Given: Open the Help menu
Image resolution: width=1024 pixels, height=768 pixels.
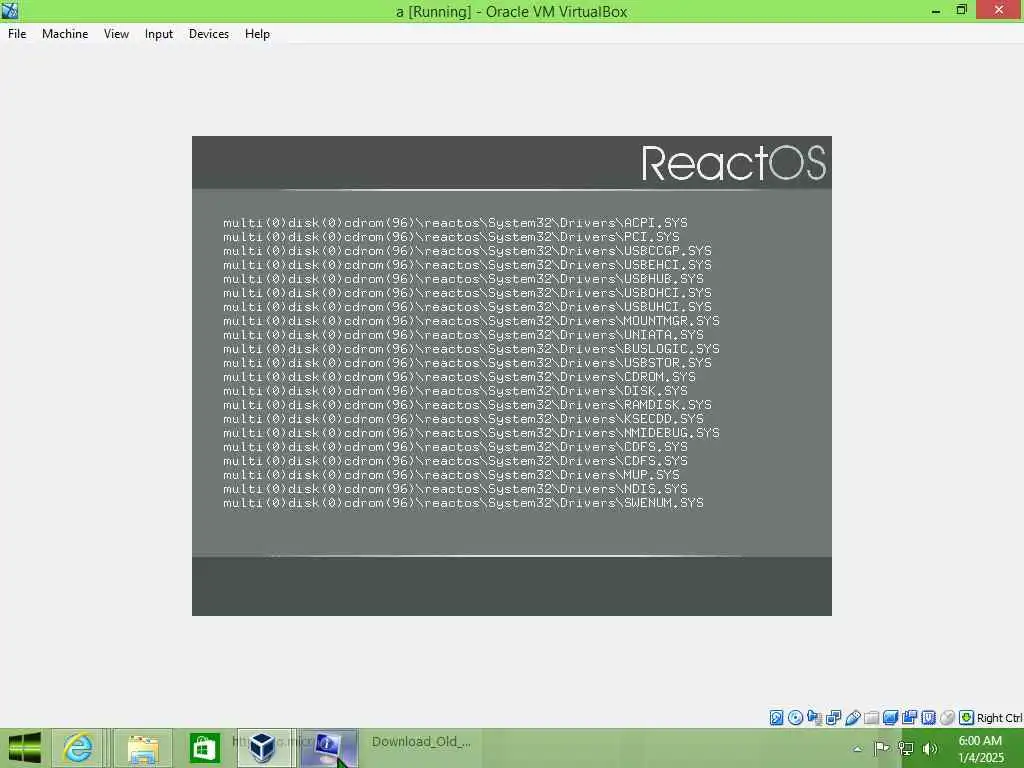Looking at the screenshot, I should click(257, 34).
